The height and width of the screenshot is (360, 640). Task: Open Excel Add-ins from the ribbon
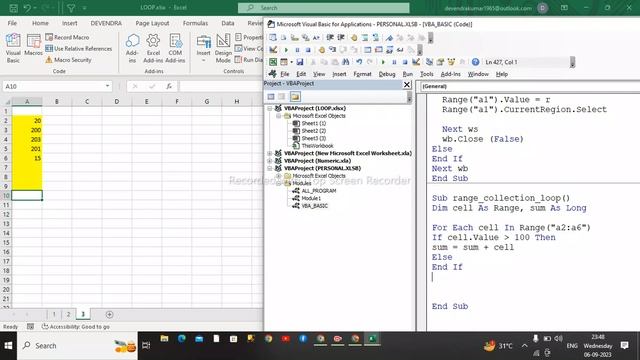153,48
